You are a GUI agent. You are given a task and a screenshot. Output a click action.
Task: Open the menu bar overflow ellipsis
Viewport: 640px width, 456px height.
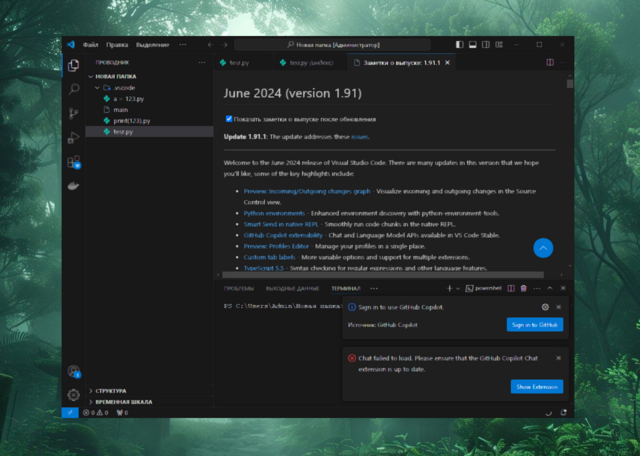pyautogui.click(x=182, y=44)
